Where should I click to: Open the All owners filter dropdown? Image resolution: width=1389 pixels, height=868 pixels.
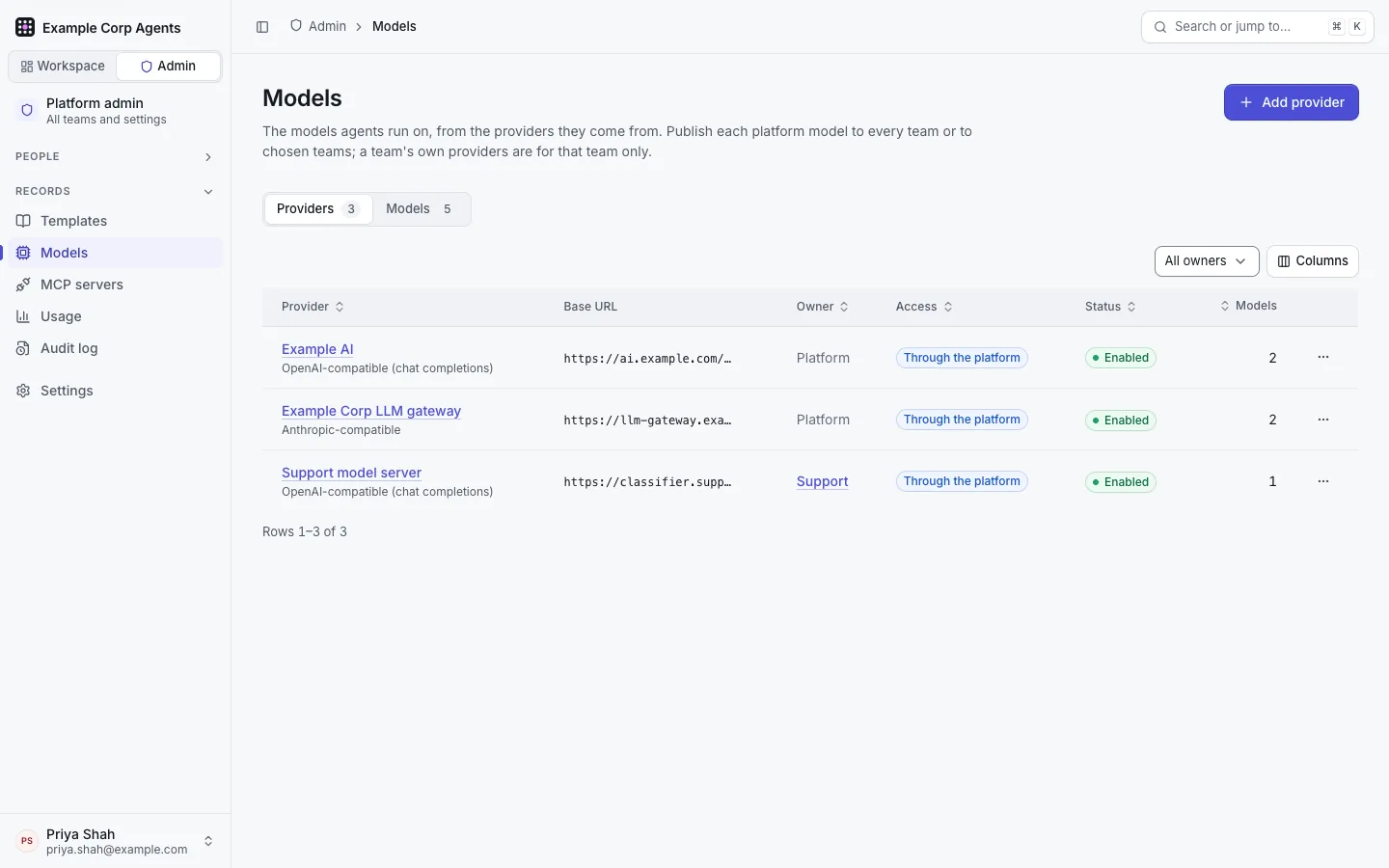1207,260
